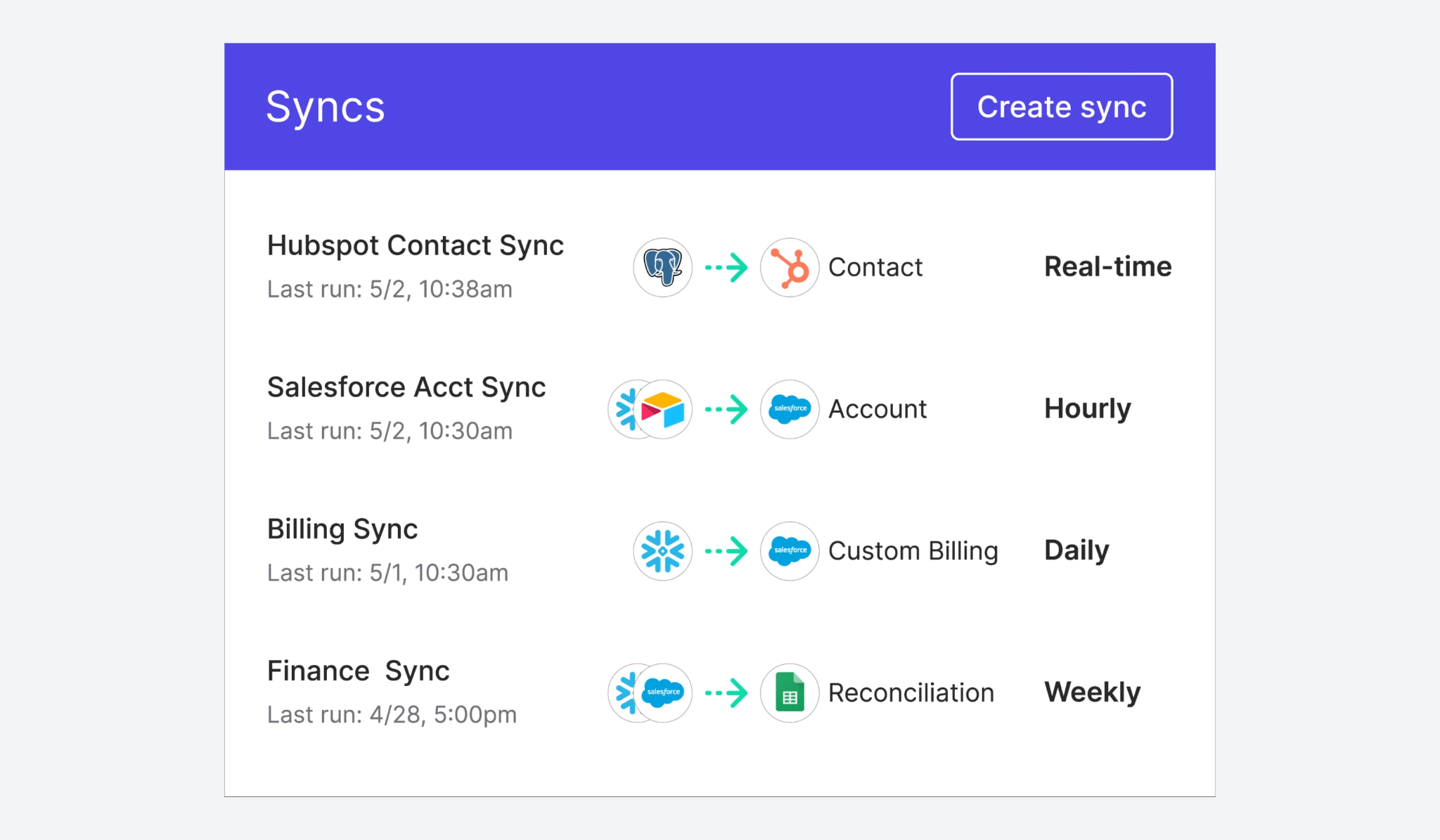Click the Weekly schedule label

[x=1093, y=693]
